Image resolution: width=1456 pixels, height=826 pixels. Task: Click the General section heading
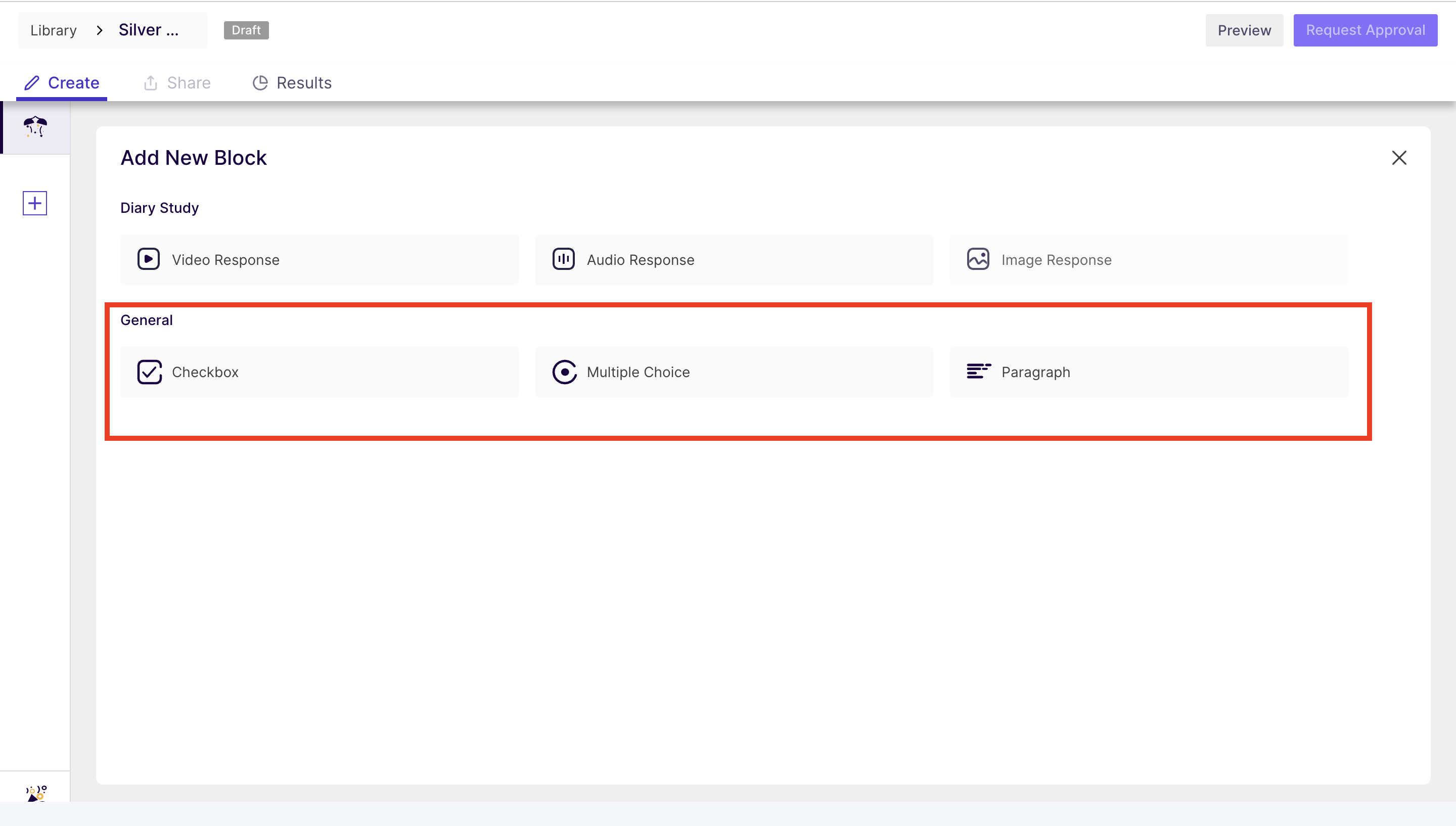point(146,320)
